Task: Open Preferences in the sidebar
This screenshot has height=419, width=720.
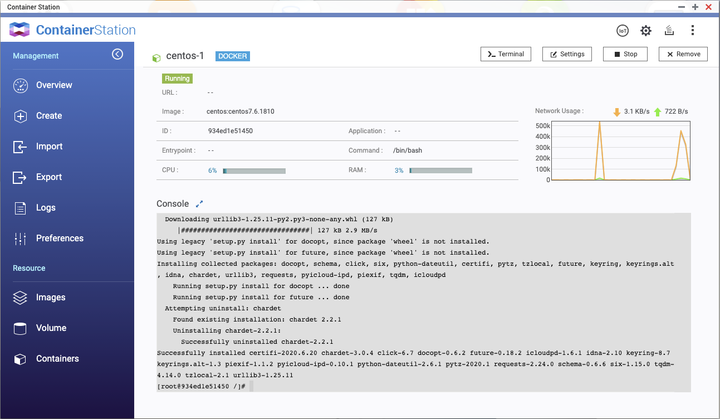Action: point(60,238)
